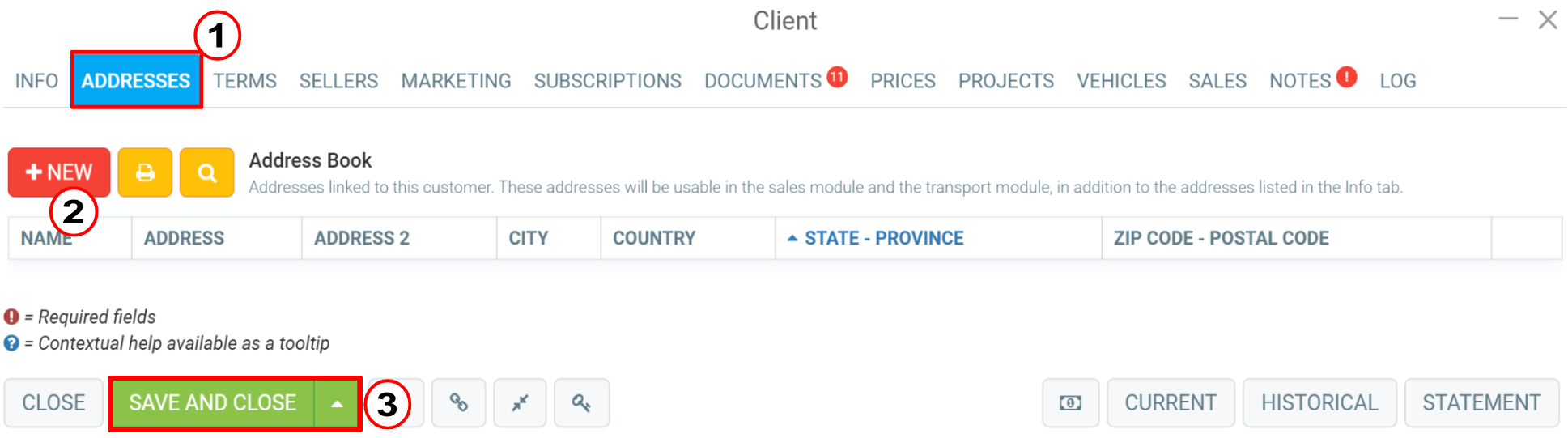This screenshot has height=438, width=1568.
Task: Show the Historical view
Action: [x=1319, y=402]
